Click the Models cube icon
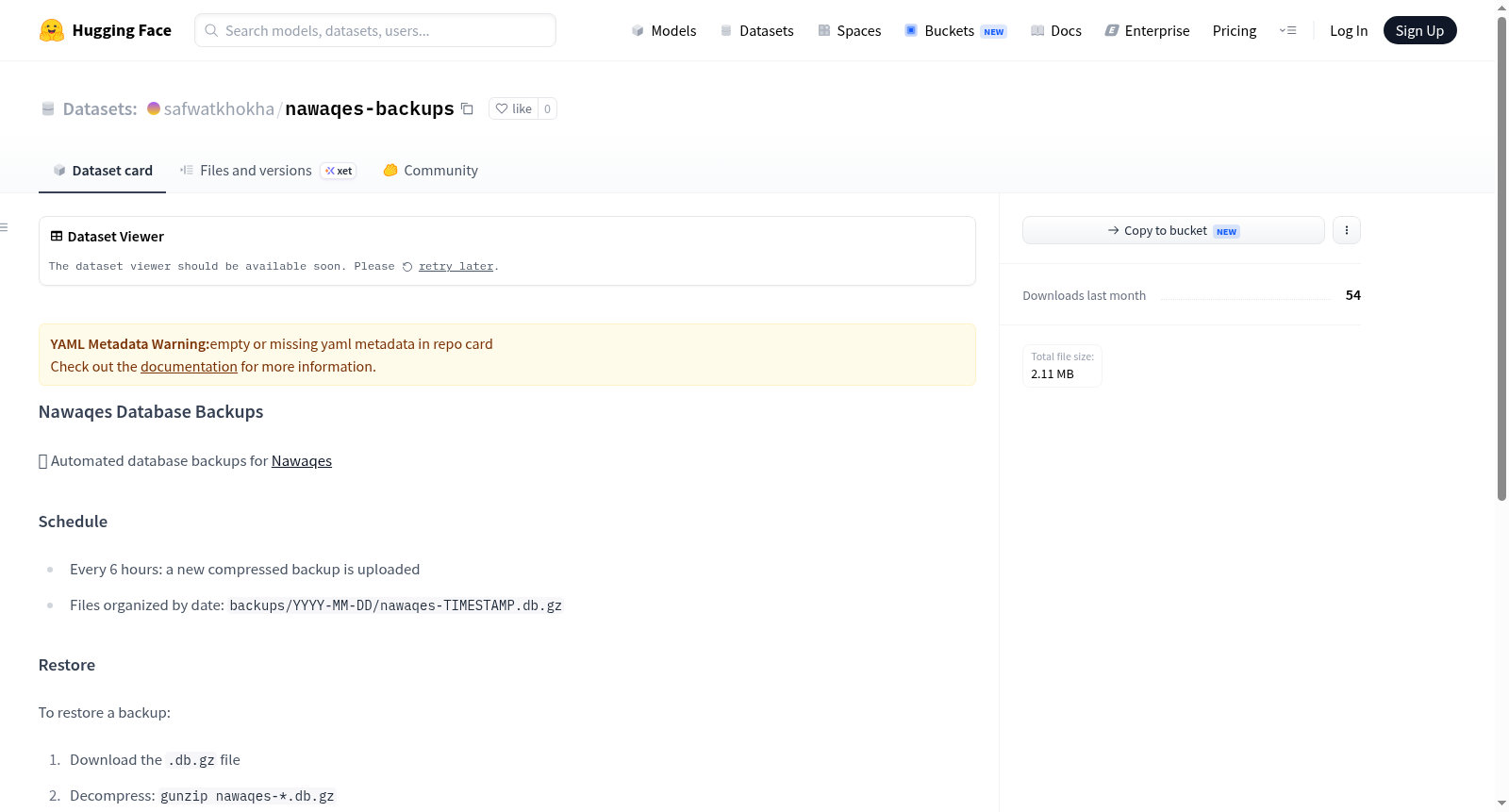Viewport: 1509px width, 812px height. click(x=638, y=30)
